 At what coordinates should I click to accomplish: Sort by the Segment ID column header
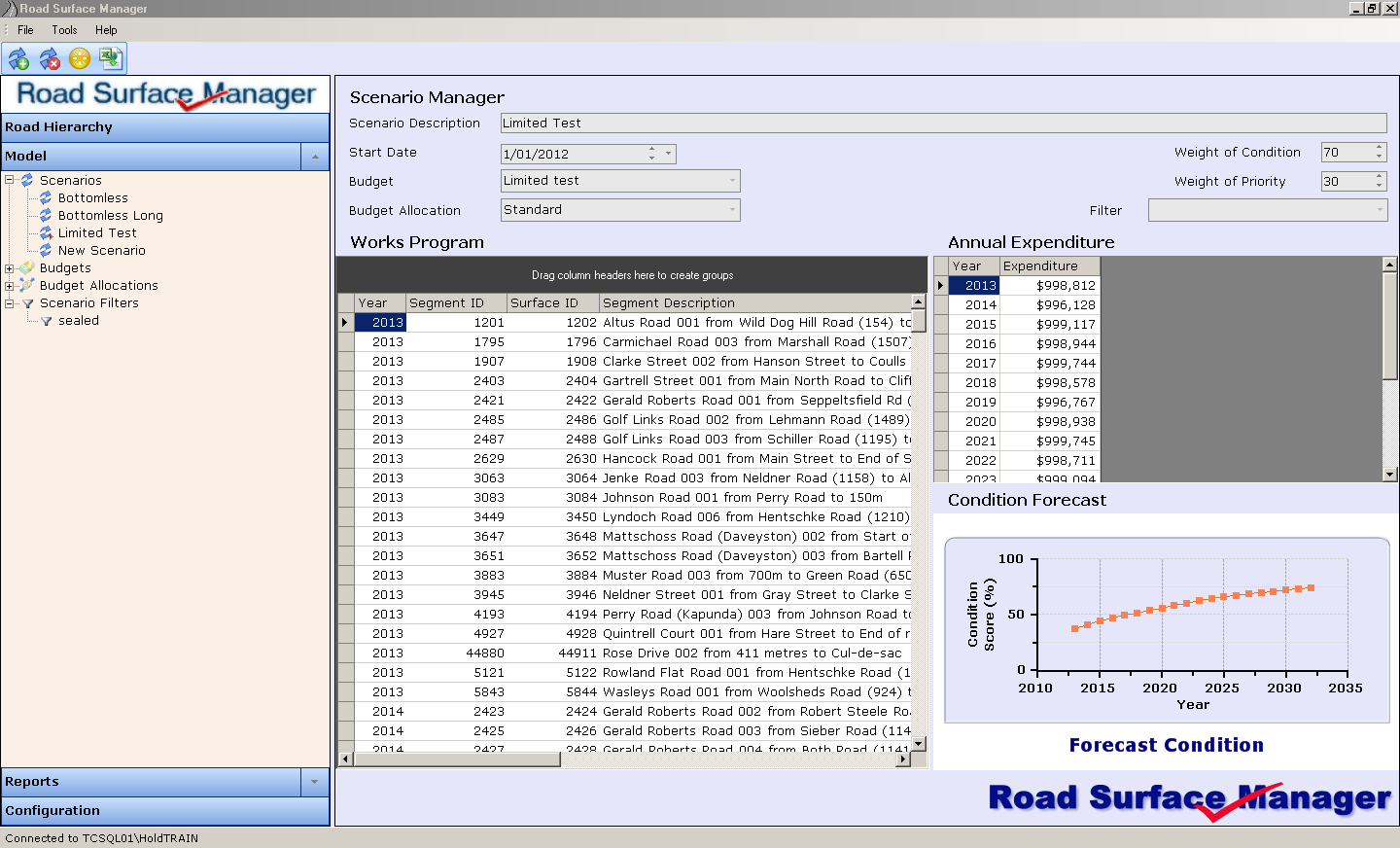coord(456,302)
